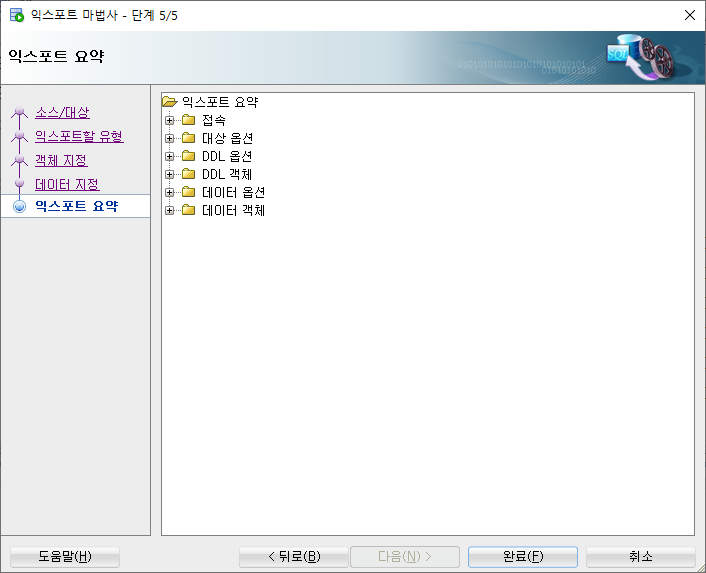Expand the 접속 tree node
706x573 pixels.
click(x=169, y=120)
